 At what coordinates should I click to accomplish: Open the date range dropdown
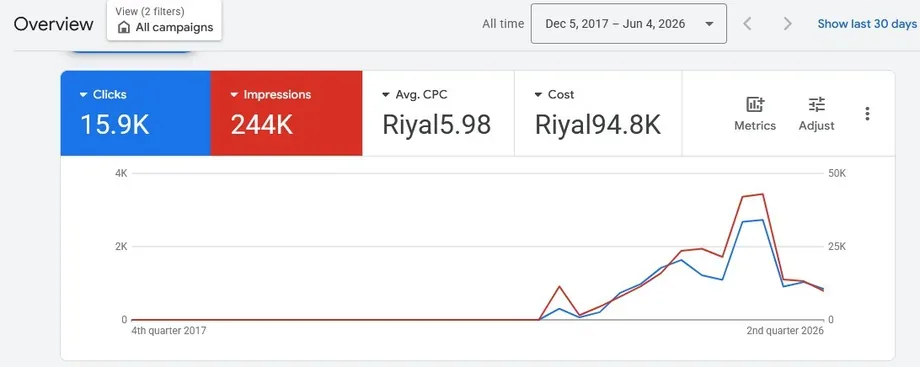pyautogui.click(x=628, y=23)
